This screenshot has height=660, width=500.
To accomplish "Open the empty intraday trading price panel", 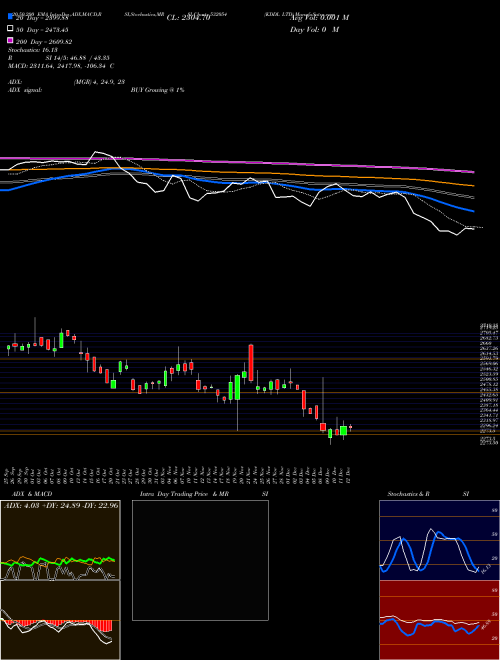I will tap(200, 560).
